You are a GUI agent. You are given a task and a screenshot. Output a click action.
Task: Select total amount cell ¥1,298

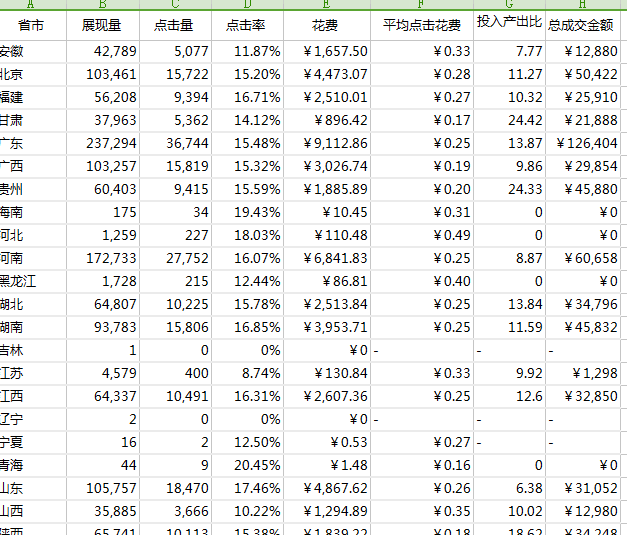tap(583, 373)
